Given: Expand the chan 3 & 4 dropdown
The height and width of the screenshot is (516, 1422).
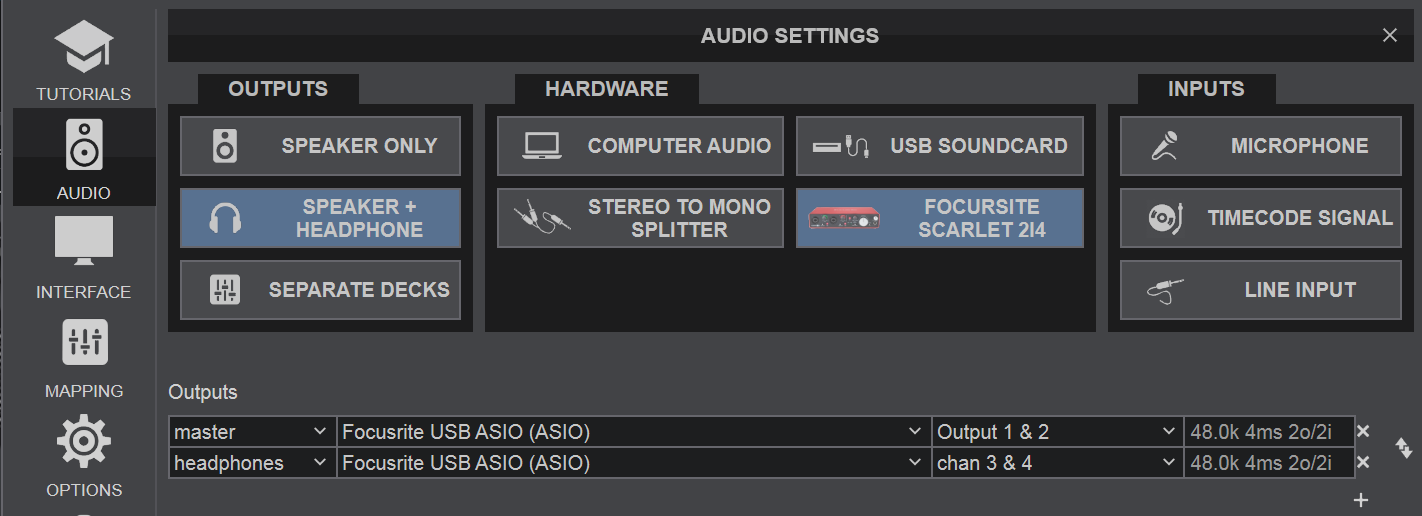Looking at the screenshot, I should tap(1057, 463).
